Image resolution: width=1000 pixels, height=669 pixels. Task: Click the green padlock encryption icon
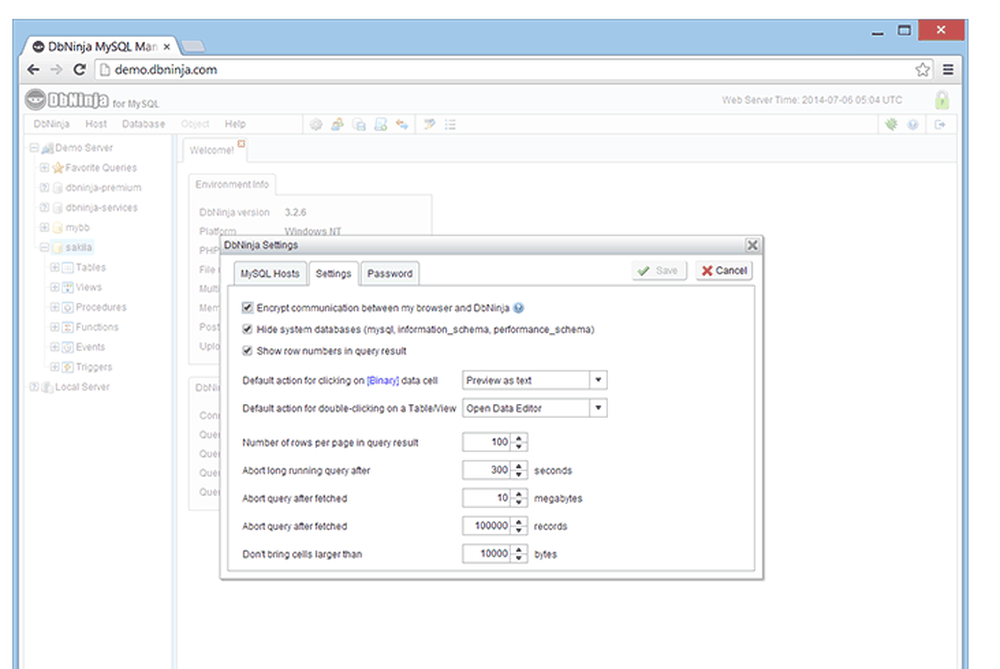click(x=942, y=99)
